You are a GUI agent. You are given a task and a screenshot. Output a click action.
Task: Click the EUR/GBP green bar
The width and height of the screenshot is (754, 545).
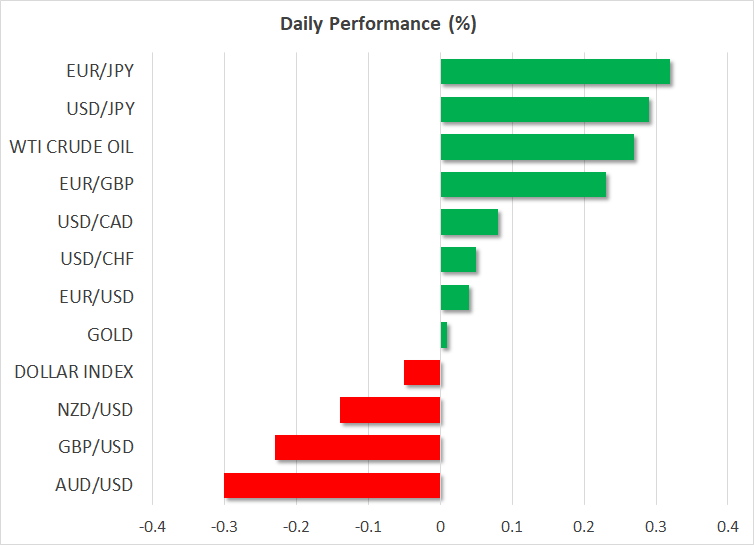coord(523,185)
